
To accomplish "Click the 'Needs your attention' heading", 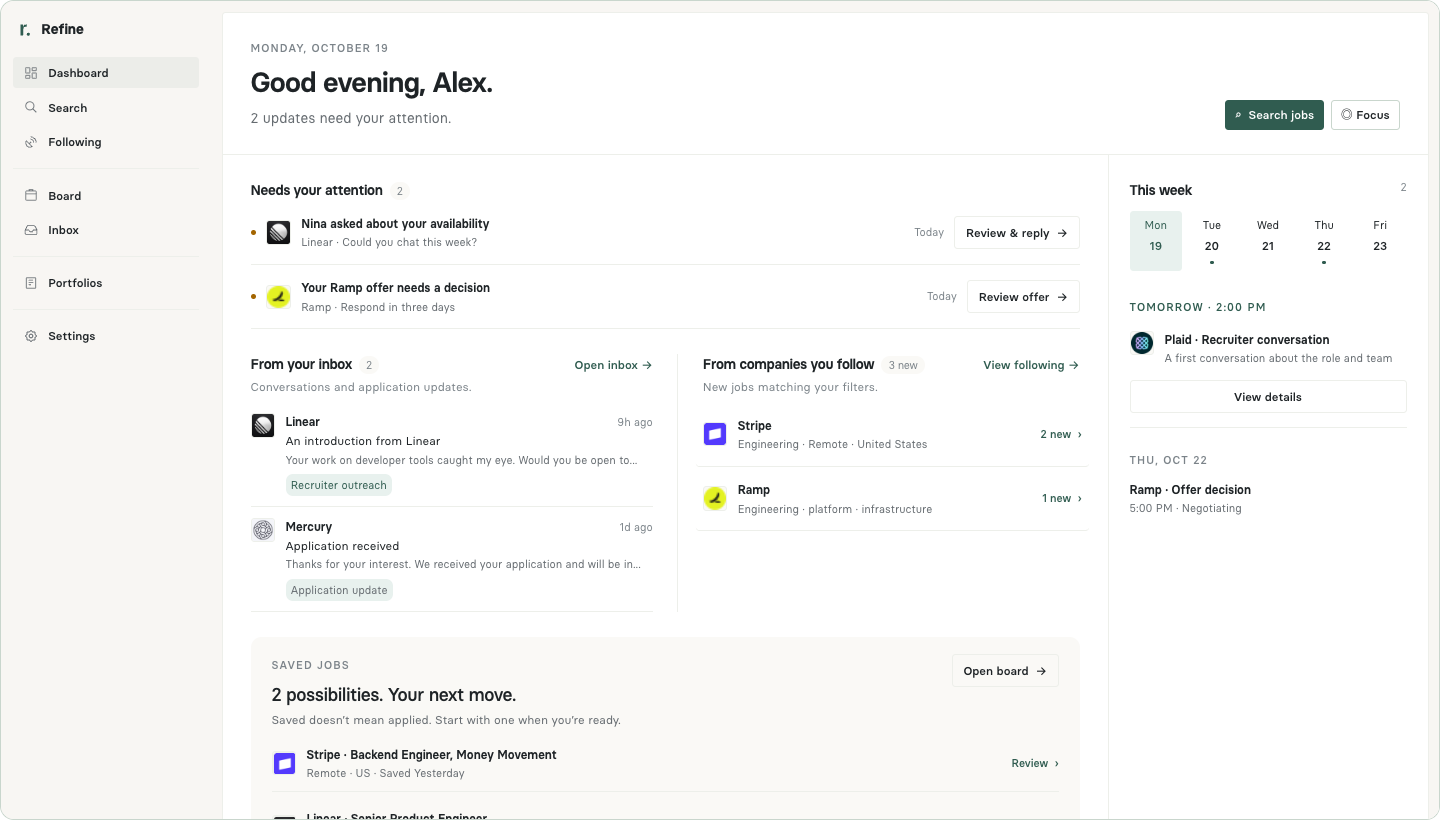I will (x=316, y=190).
